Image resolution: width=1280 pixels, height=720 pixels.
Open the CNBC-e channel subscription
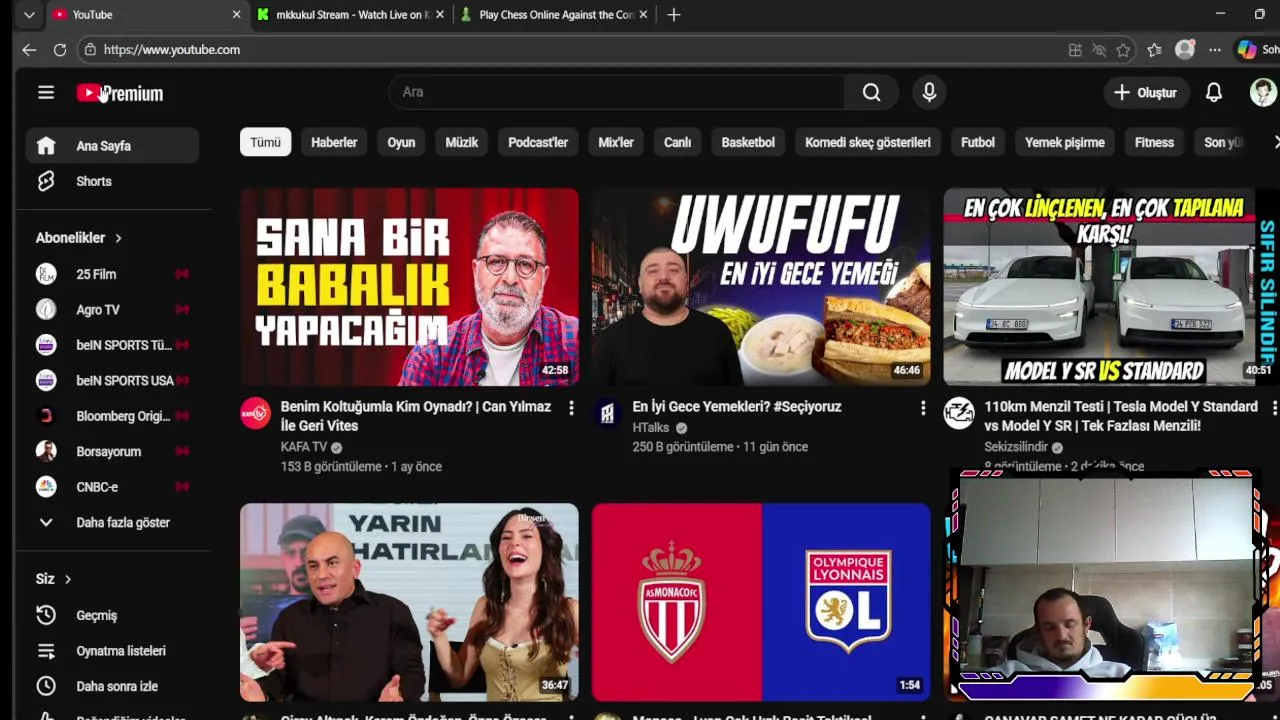(112, 487)
